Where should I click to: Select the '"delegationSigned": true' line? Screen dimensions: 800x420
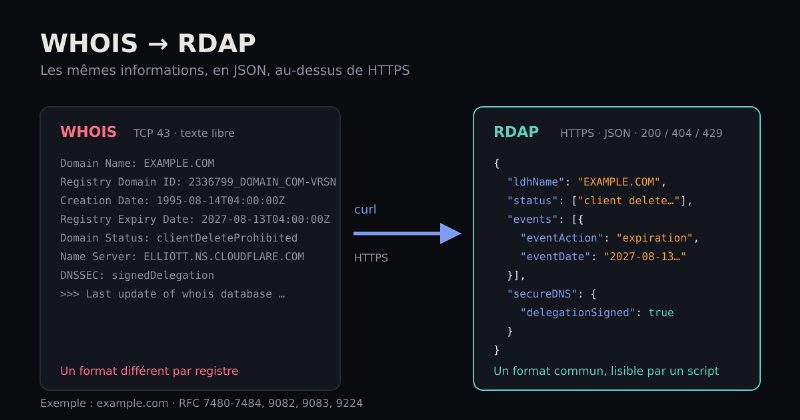[596, 312]
